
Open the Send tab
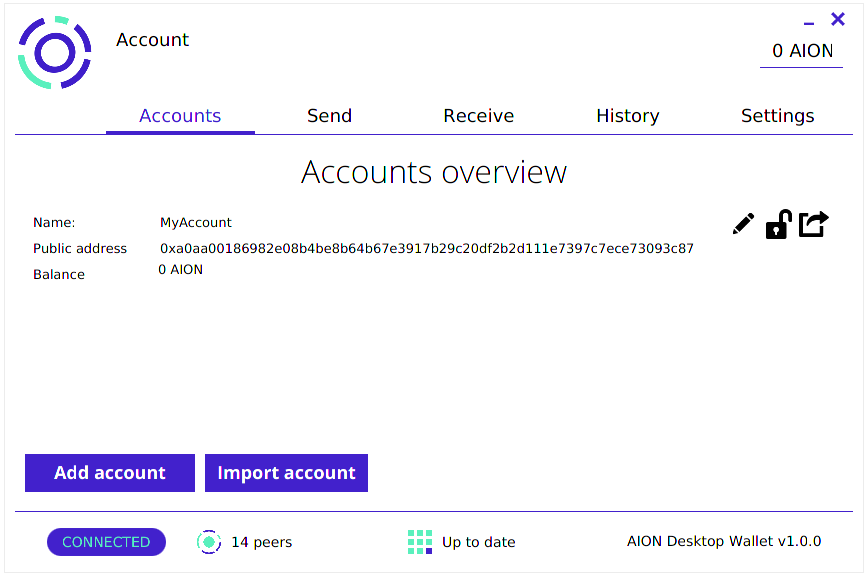[x=329, y=116]
